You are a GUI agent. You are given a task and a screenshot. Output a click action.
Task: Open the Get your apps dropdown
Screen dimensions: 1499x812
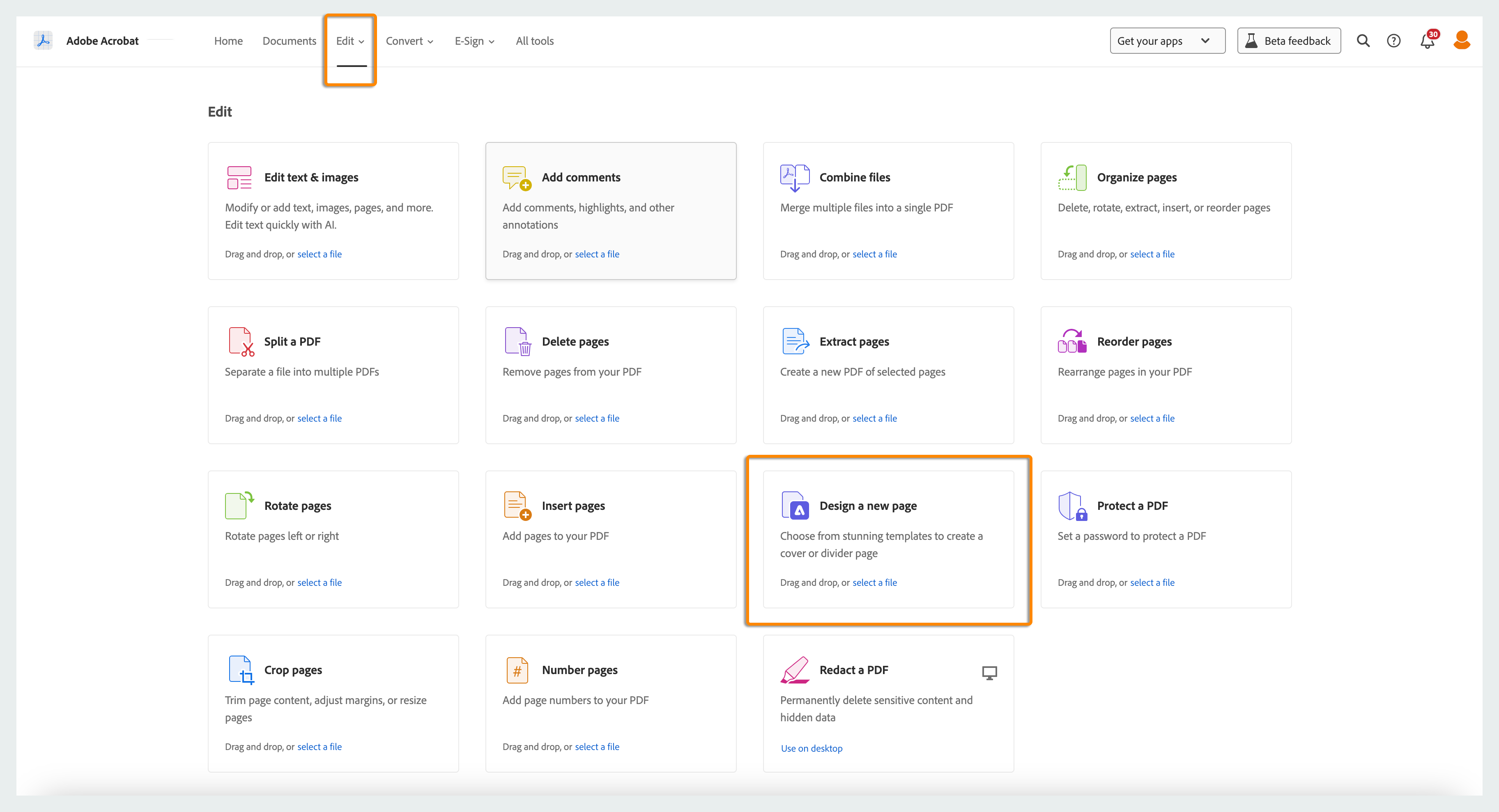coord(1167,41)
